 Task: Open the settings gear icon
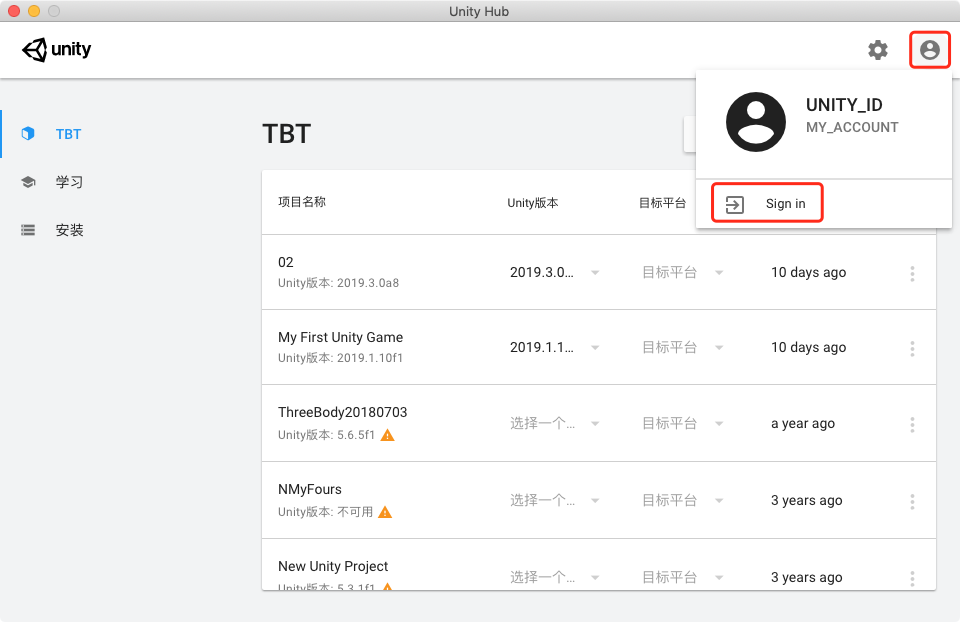pos(877,50)
